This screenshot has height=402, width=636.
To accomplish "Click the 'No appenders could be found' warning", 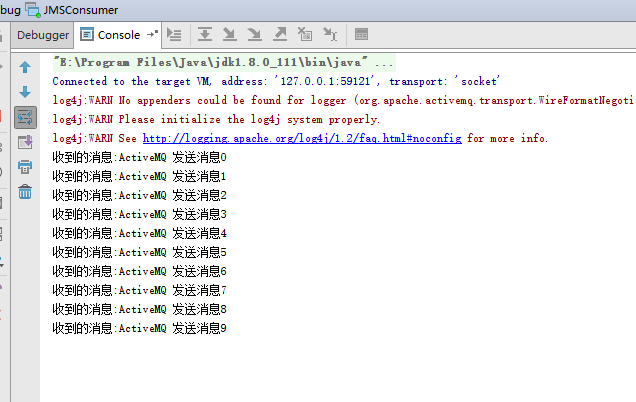I will click(x=343, y=101).
